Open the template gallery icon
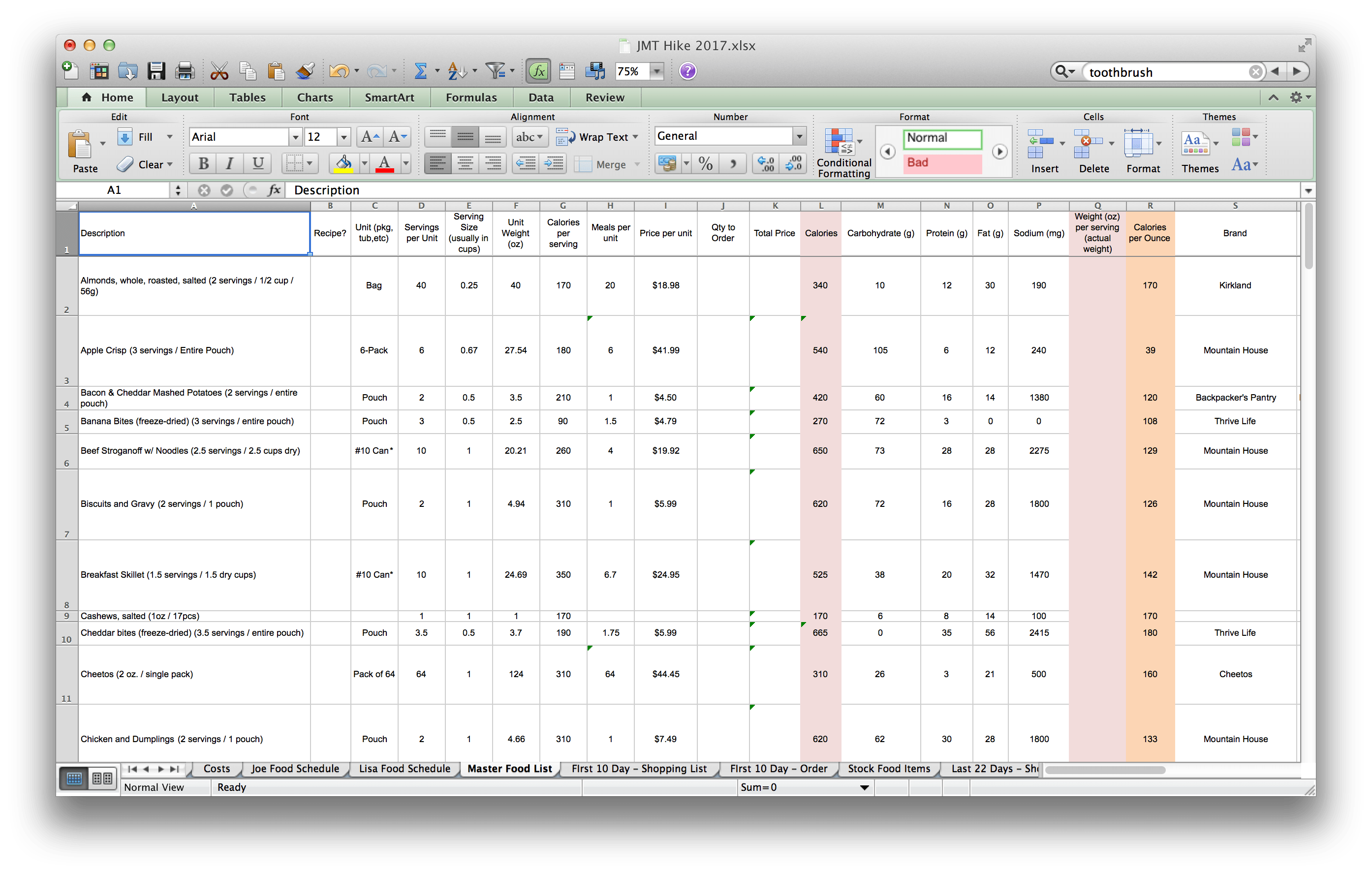 99,71
